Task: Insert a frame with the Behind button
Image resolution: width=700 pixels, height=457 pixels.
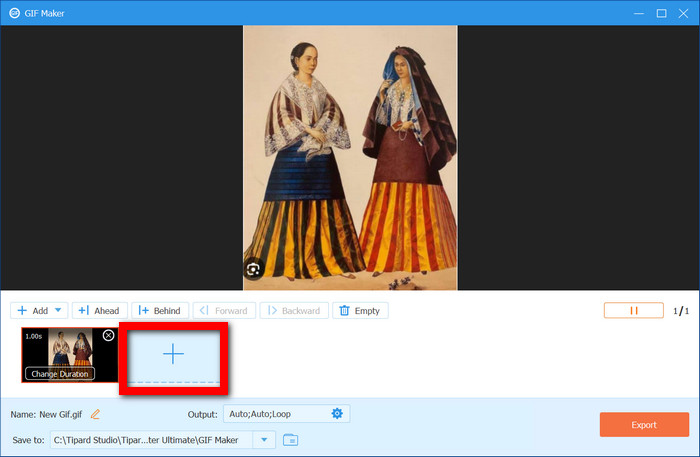Action: [160, 311]
